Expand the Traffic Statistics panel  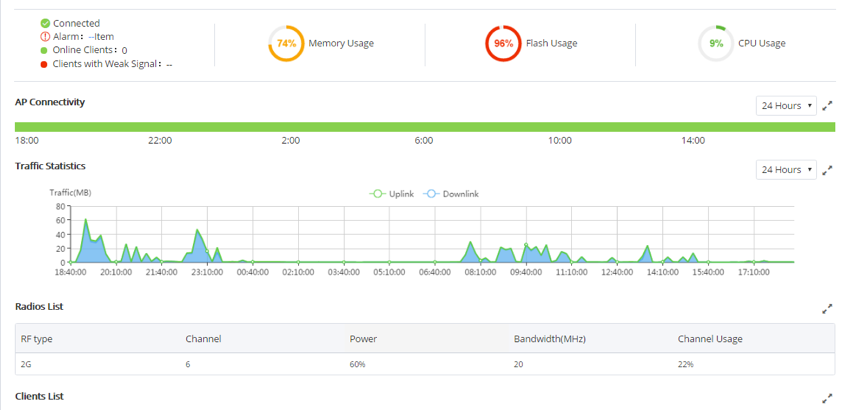pos(827,170)
